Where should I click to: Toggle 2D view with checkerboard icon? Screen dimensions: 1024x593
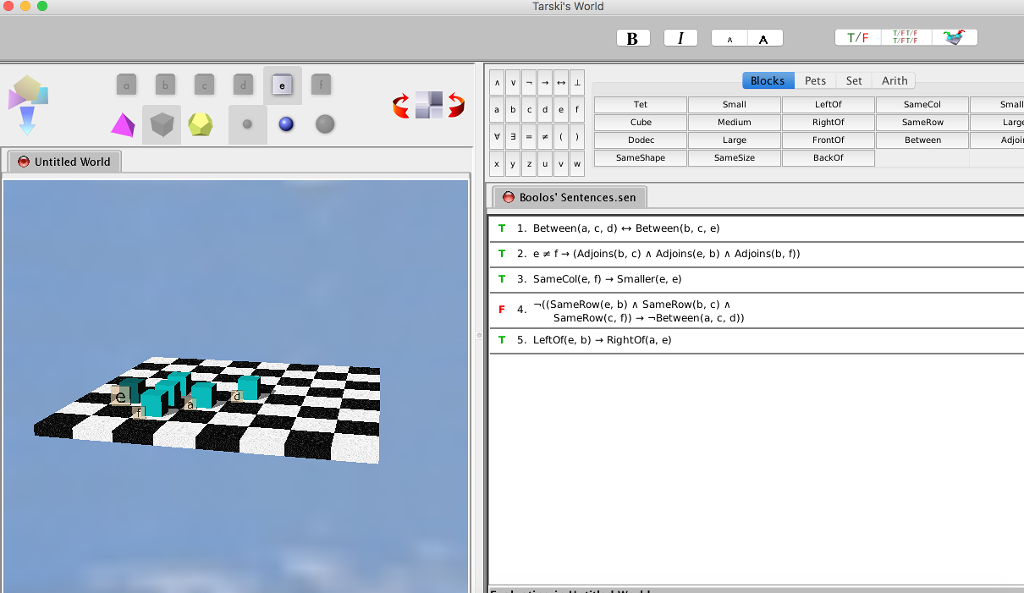click(x=429, y=105)
